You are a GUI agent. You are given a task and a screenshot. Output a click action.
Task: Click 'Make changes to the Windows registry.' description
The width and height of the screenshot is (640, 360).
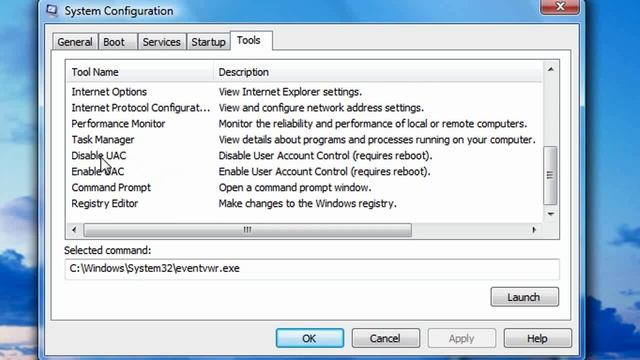click(x=307, y=203)
